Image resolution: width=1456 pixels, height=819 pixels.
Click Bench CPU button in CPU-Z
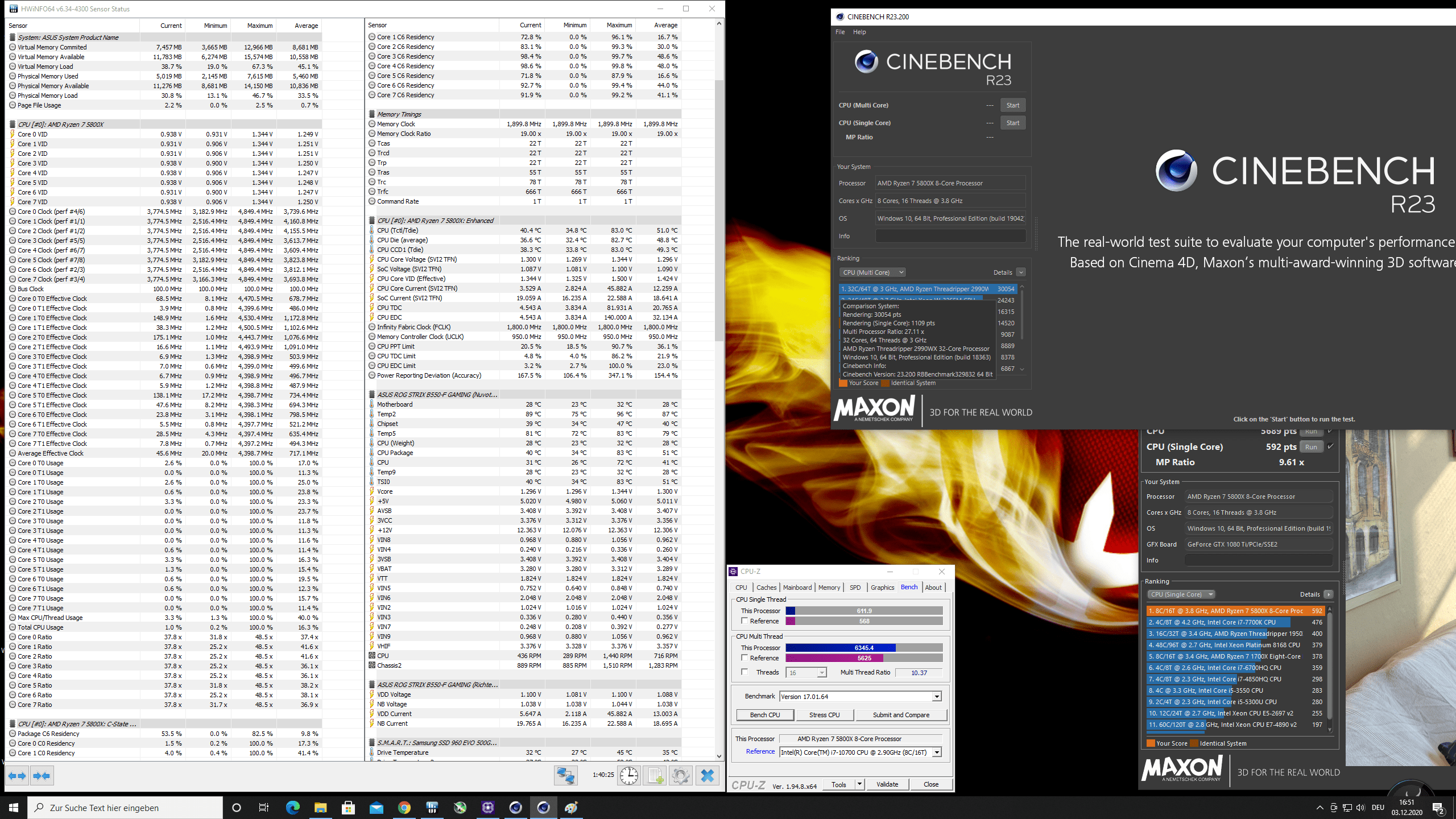click(x=765, y=715)
